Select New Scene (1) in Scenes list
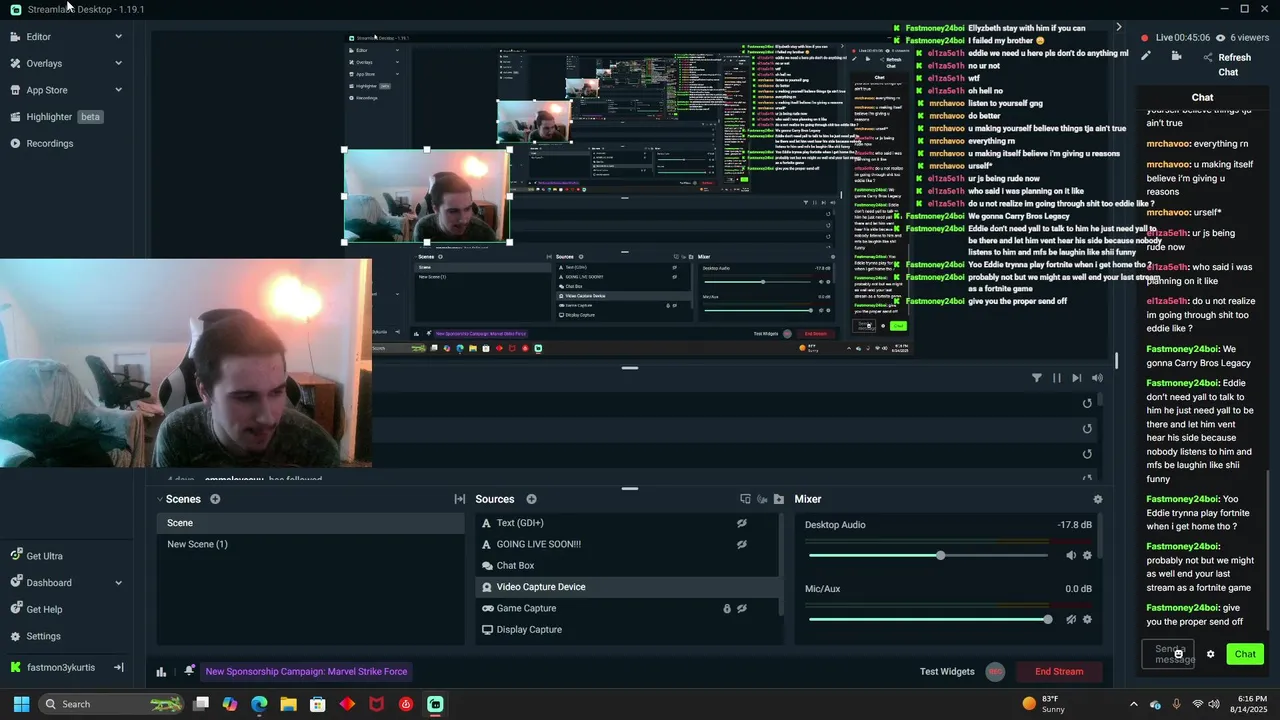1280x720 pixels. coord(310,544)
